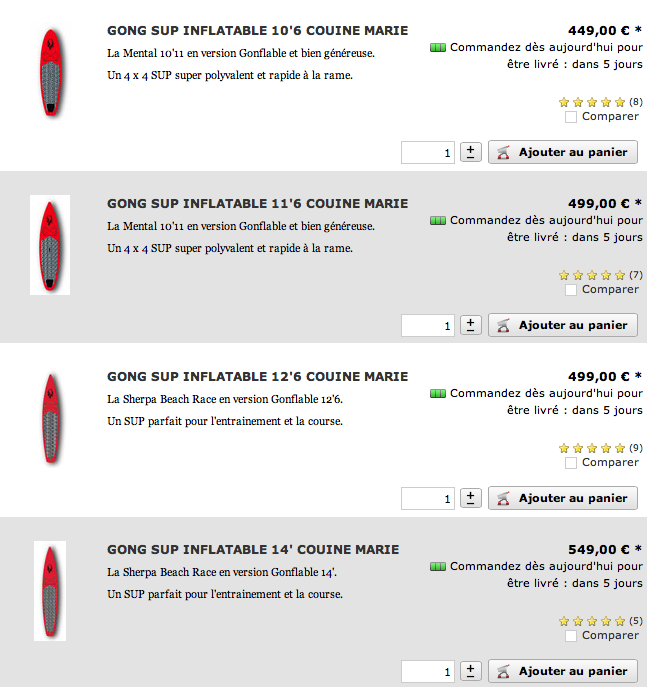Click the green stock indicator for the 11'6 board

point(438,220)
